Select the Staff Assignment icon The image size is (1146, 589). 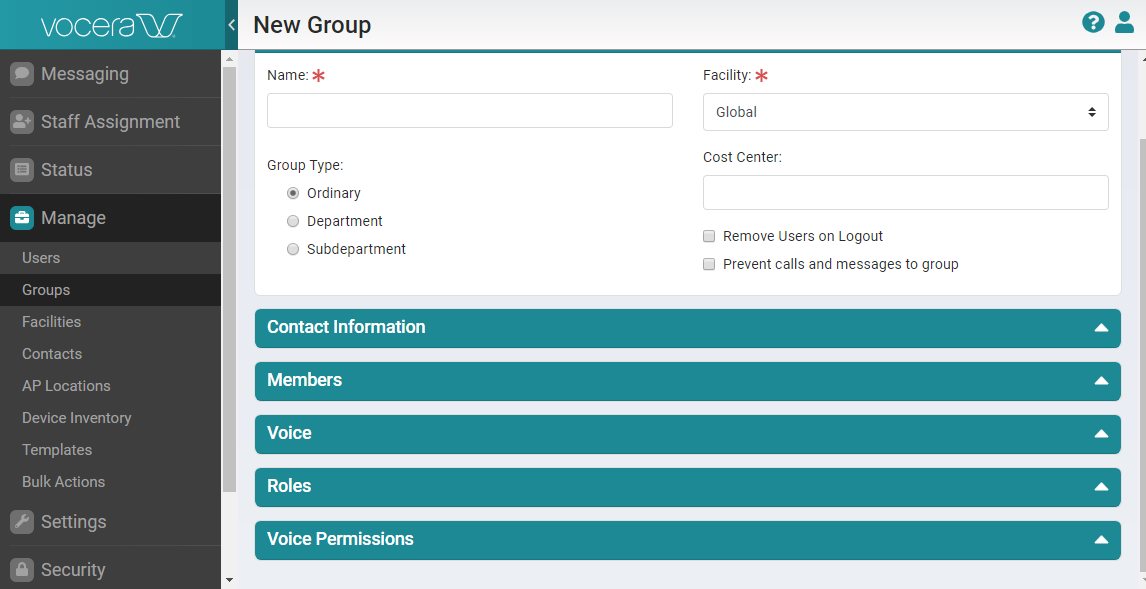(22, 121)
